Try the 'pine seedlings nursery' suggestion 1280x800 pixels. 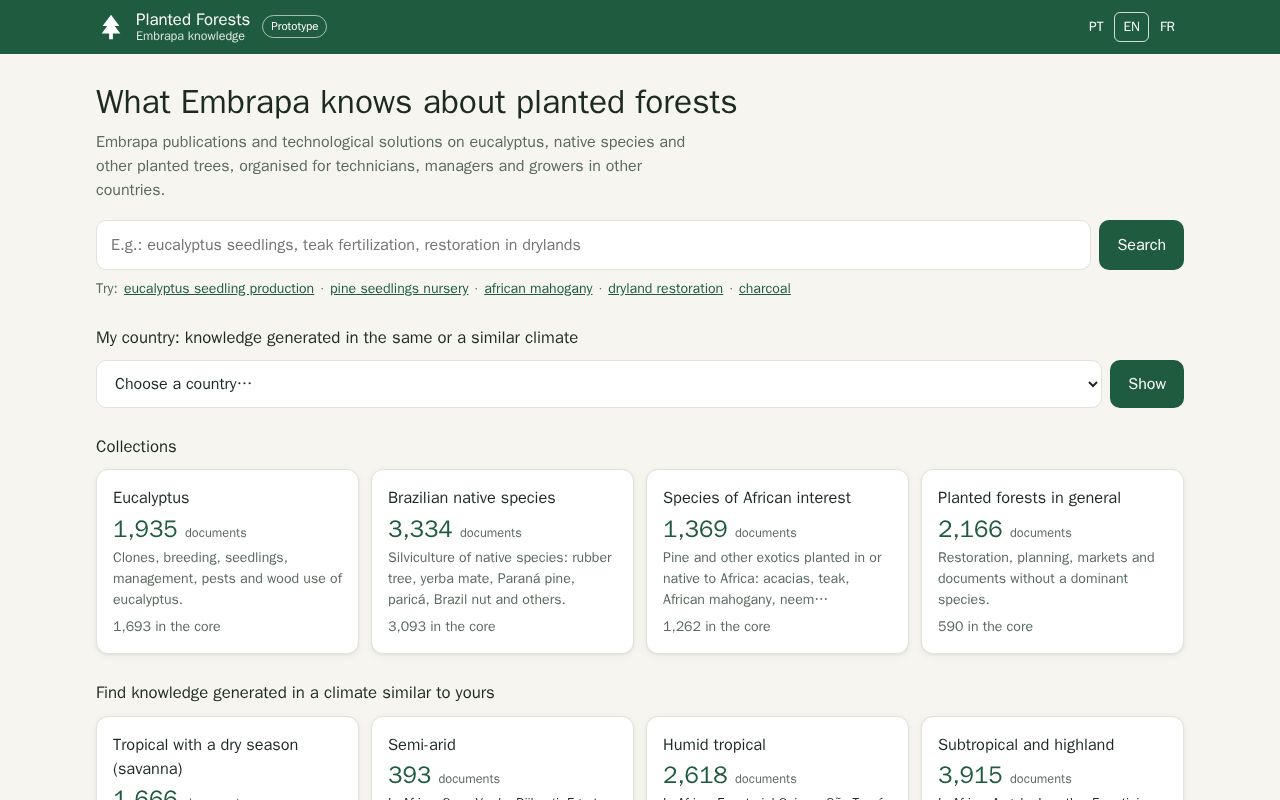click(399, 289)
